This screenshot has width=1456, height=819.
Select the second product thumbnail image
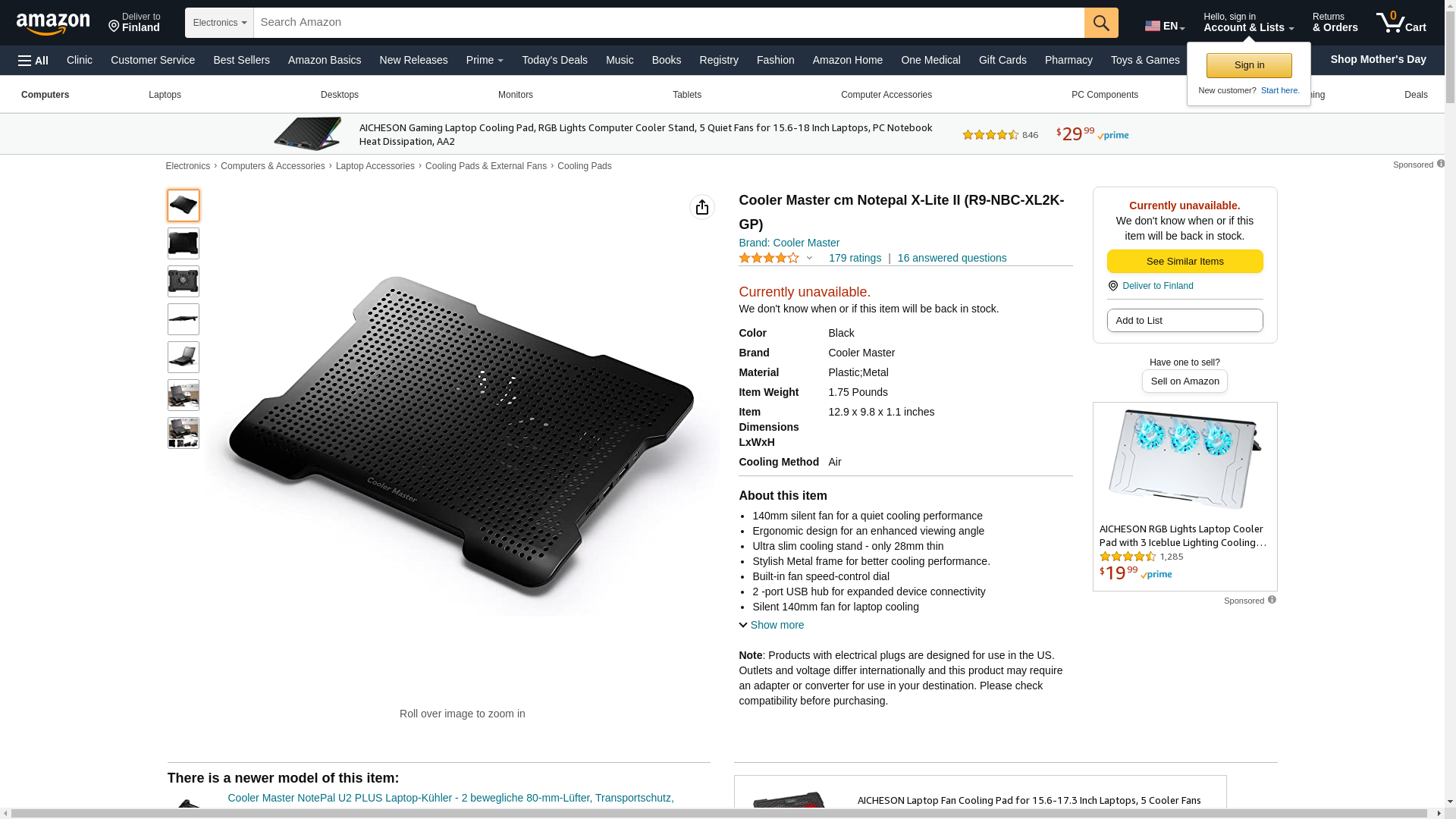click(184, 243)
